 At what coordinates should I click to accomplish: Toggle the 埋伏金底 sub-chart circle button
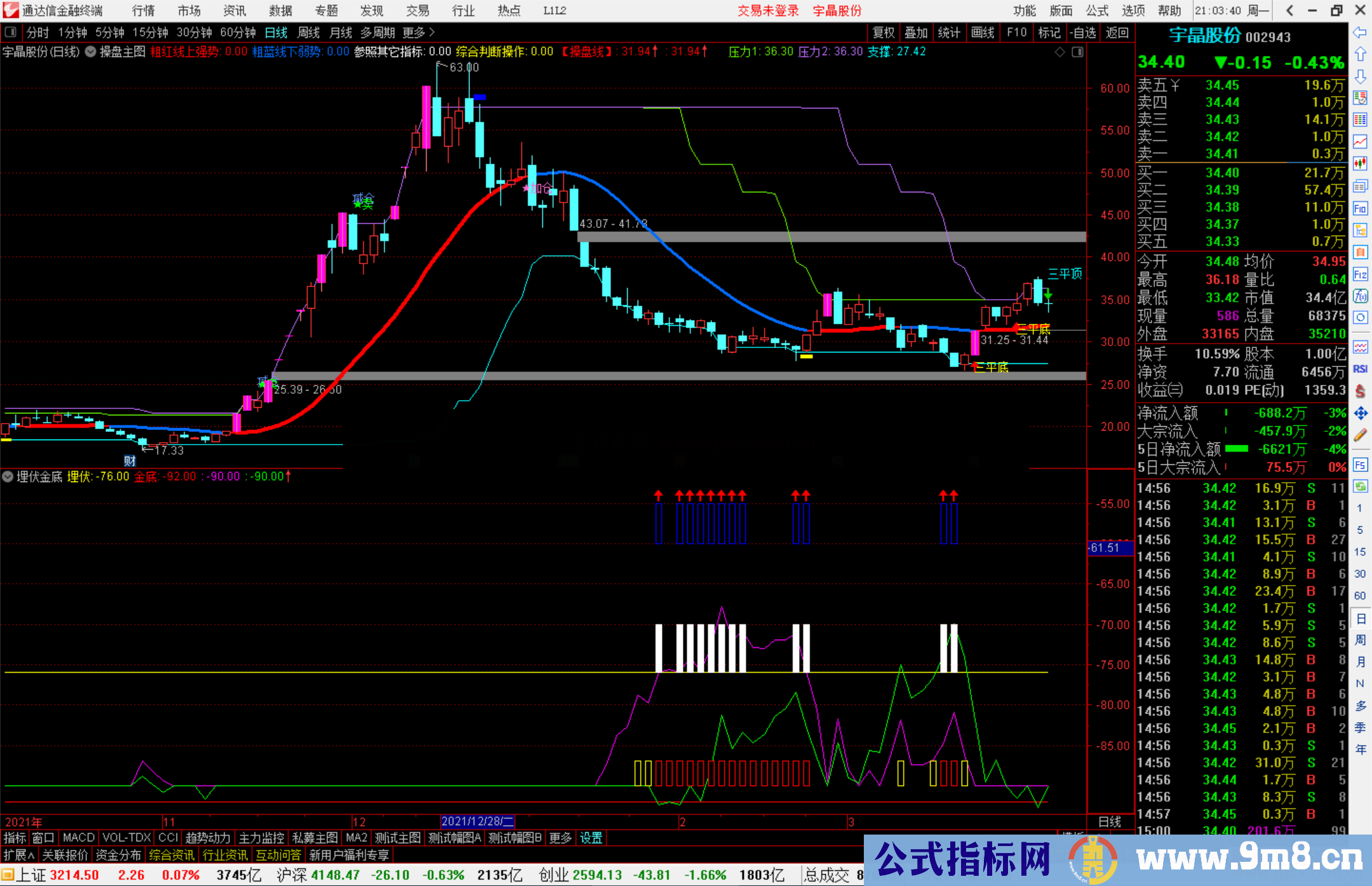(8, 476)
